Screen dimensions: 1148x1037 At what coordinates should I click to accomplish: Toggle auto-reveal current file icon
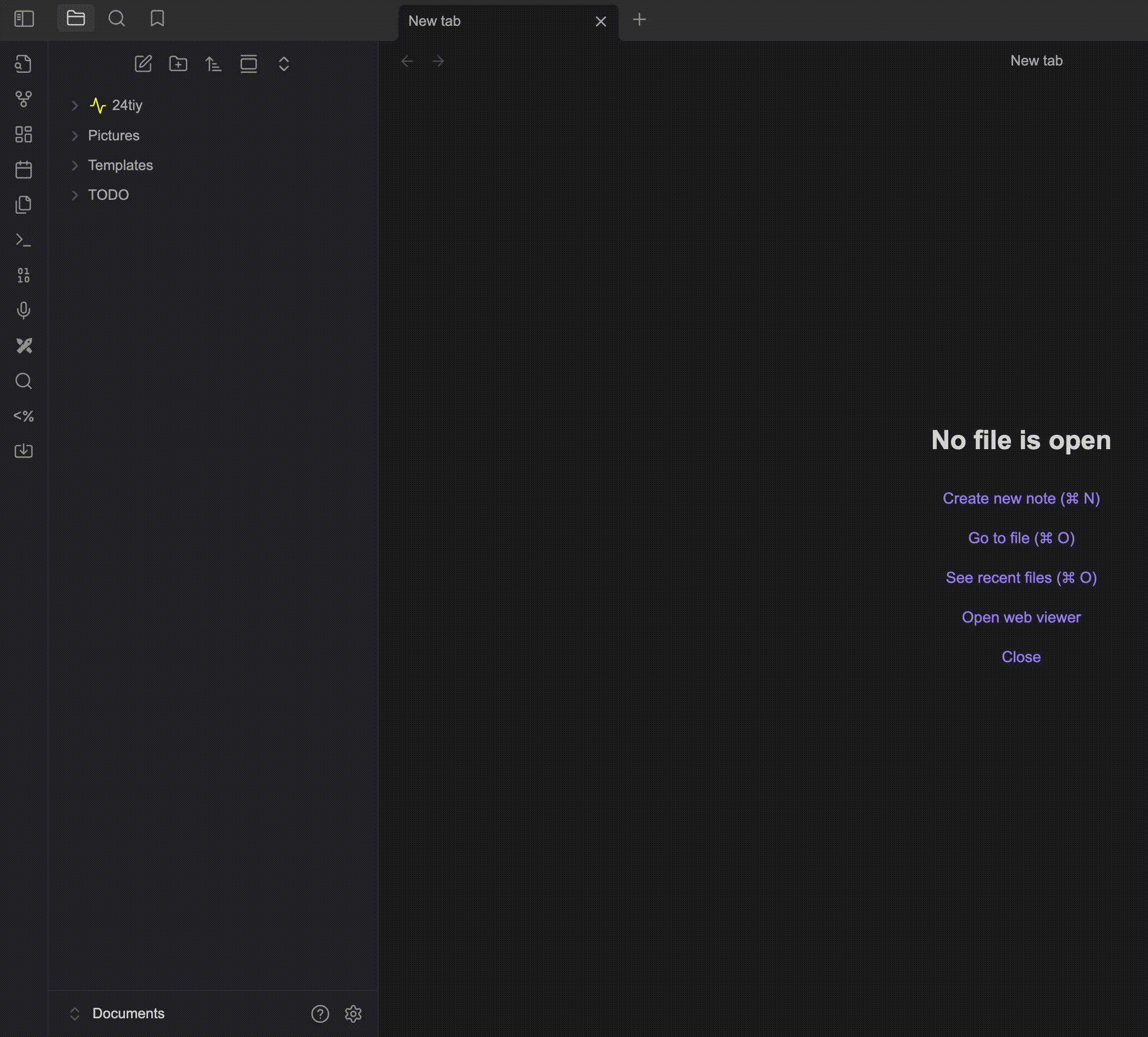coord(249,64)
